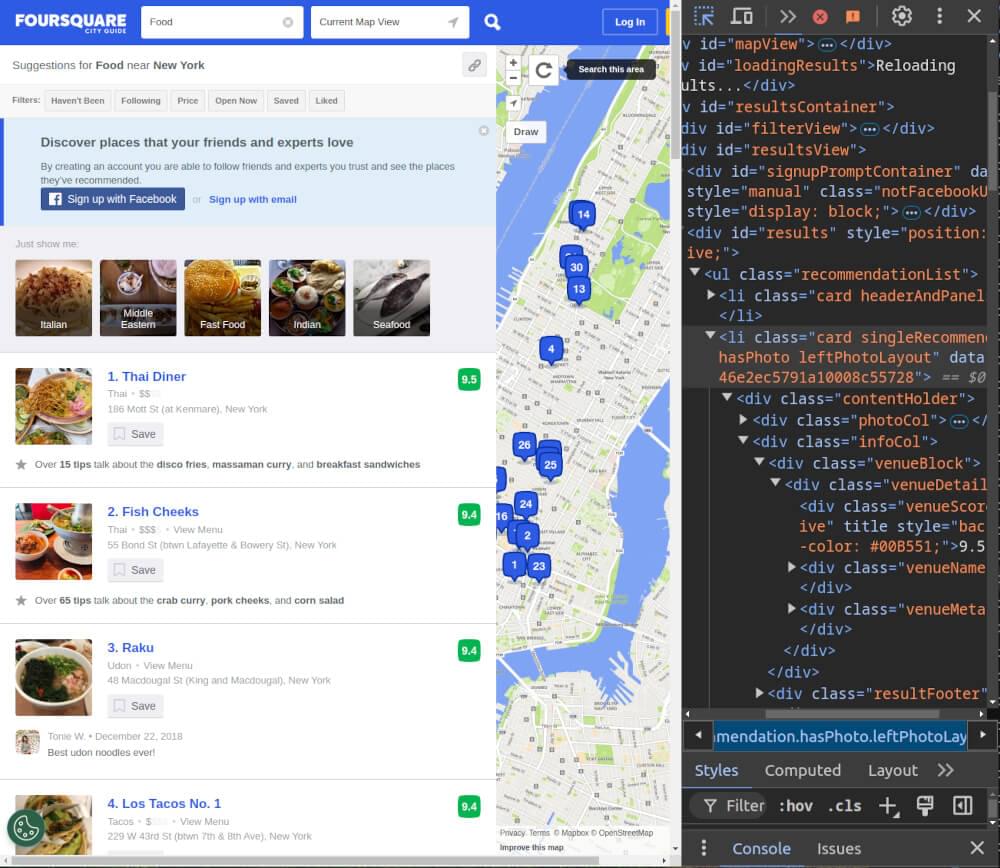This screenshot has height=868, width=1000.
Task: Toggle the device toolbar in DevTools
Action: 741,16
